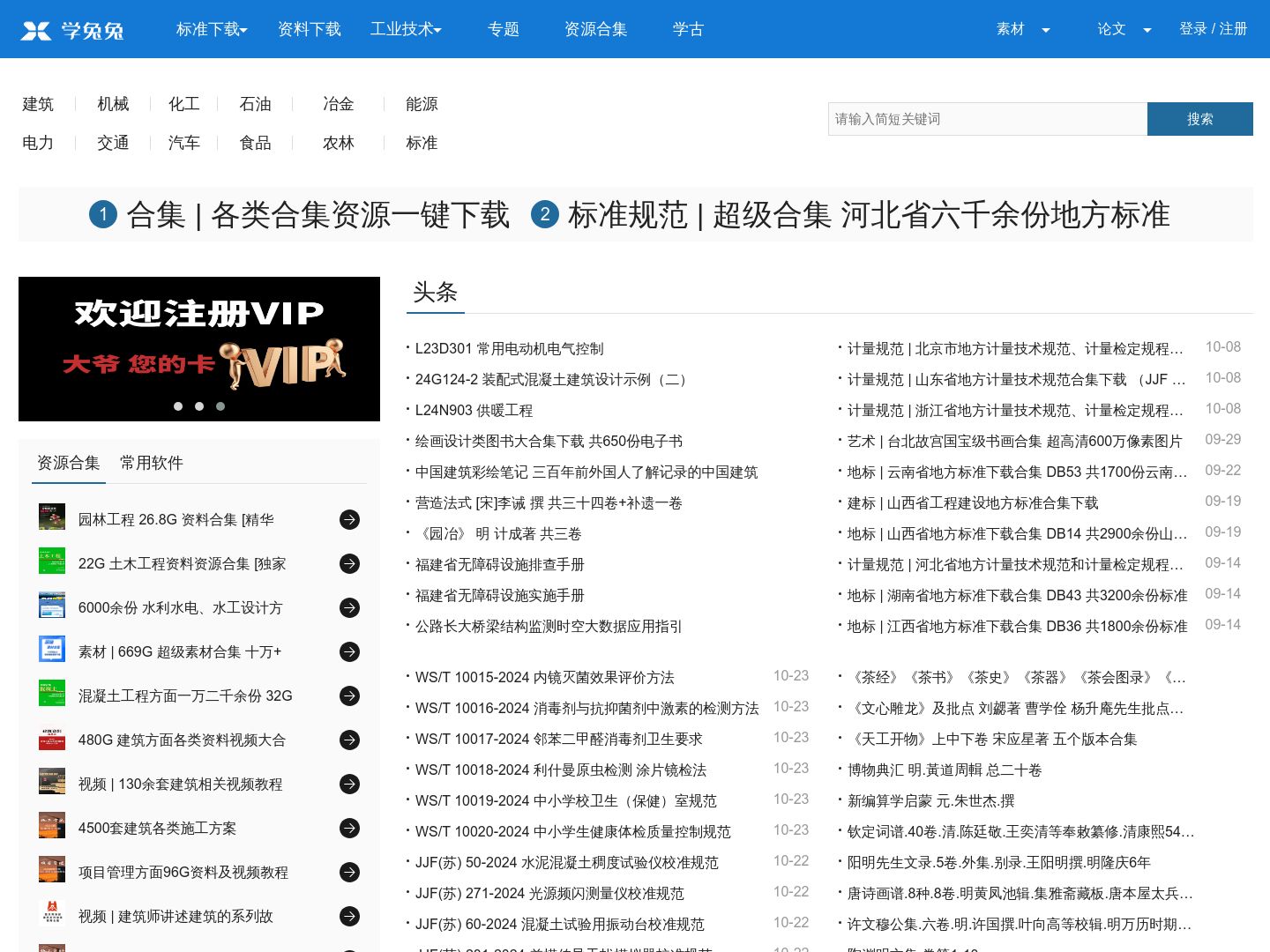
Task: Click thumbnail beside 22G 土木工程资料
Action: coord(52,561)
